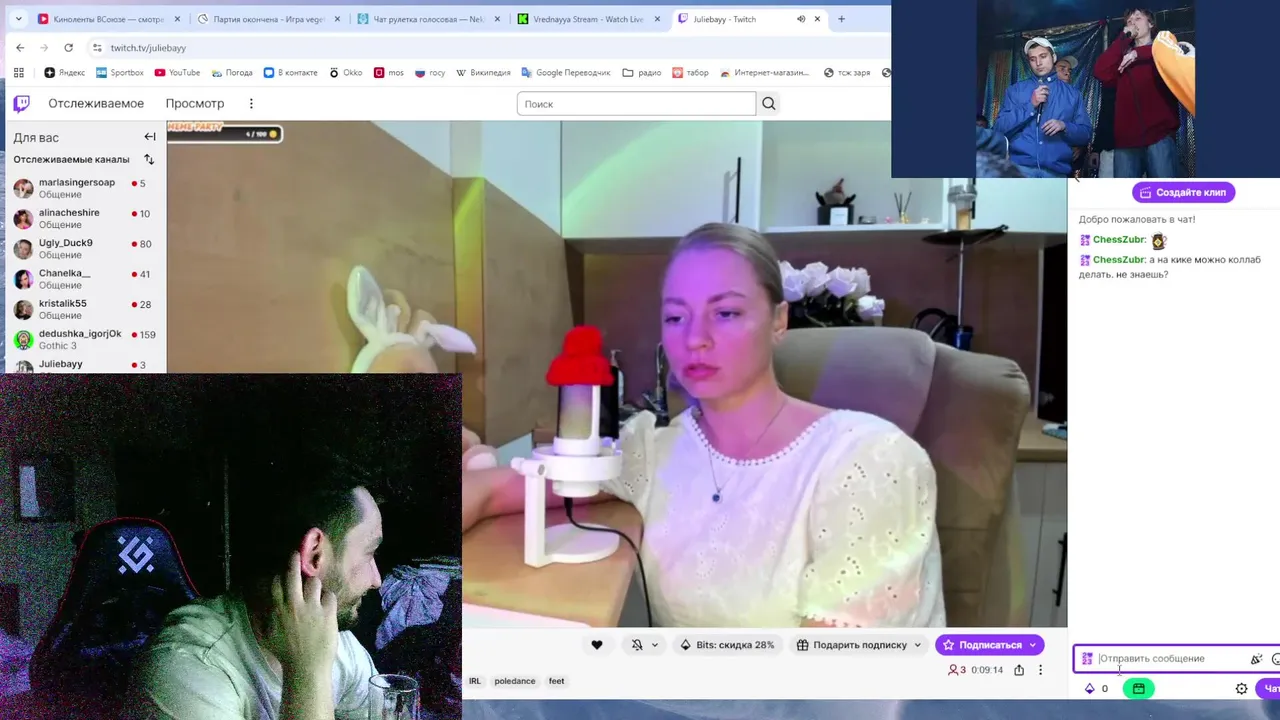Expand the Подписаться dropdown chevron

click(1033, 645)
